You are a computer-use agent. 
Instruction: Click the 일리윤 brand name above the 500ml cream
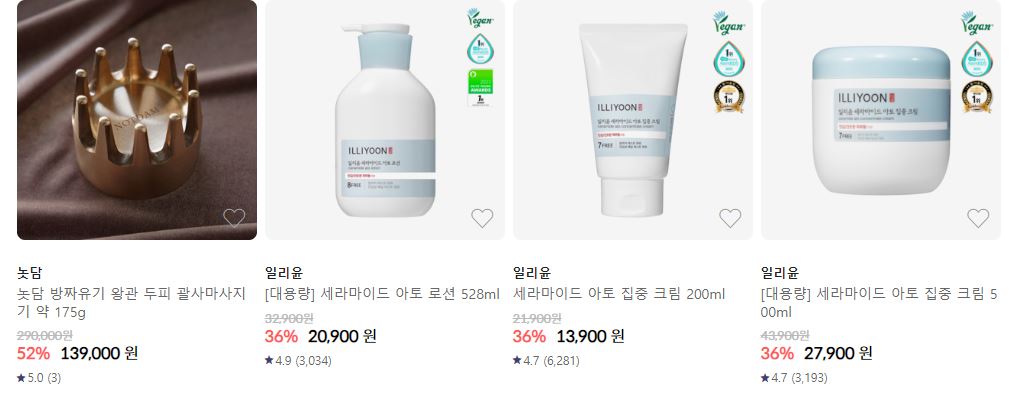coord(780,273)
